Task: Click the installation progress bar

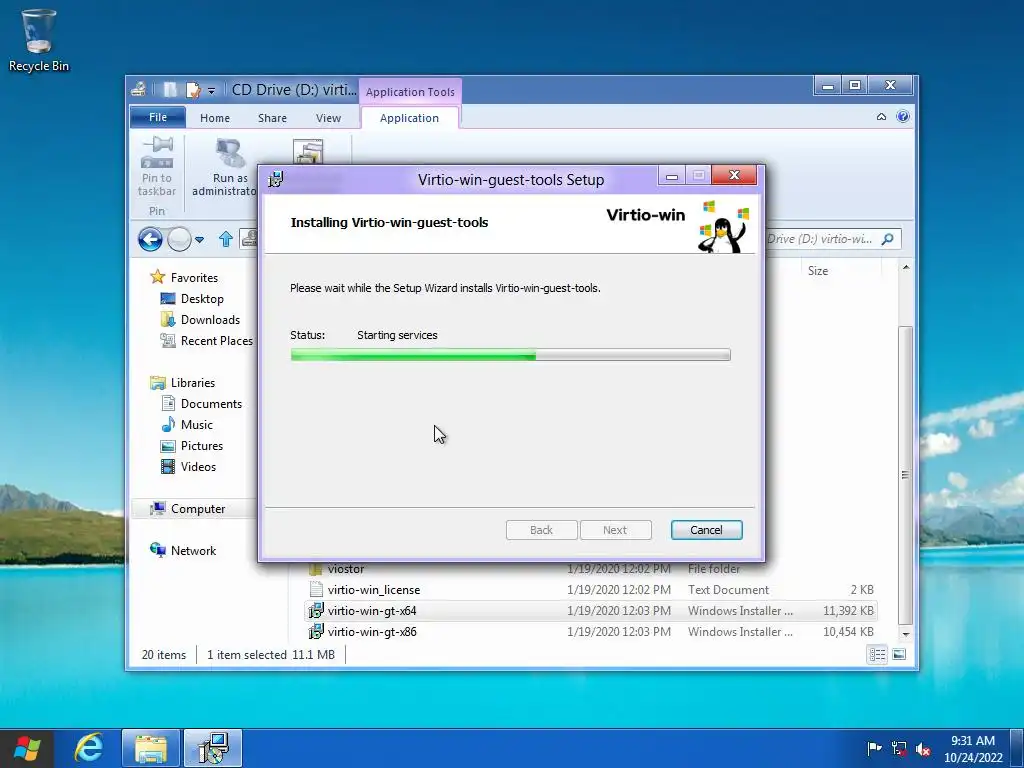Action: coord(510,355)
